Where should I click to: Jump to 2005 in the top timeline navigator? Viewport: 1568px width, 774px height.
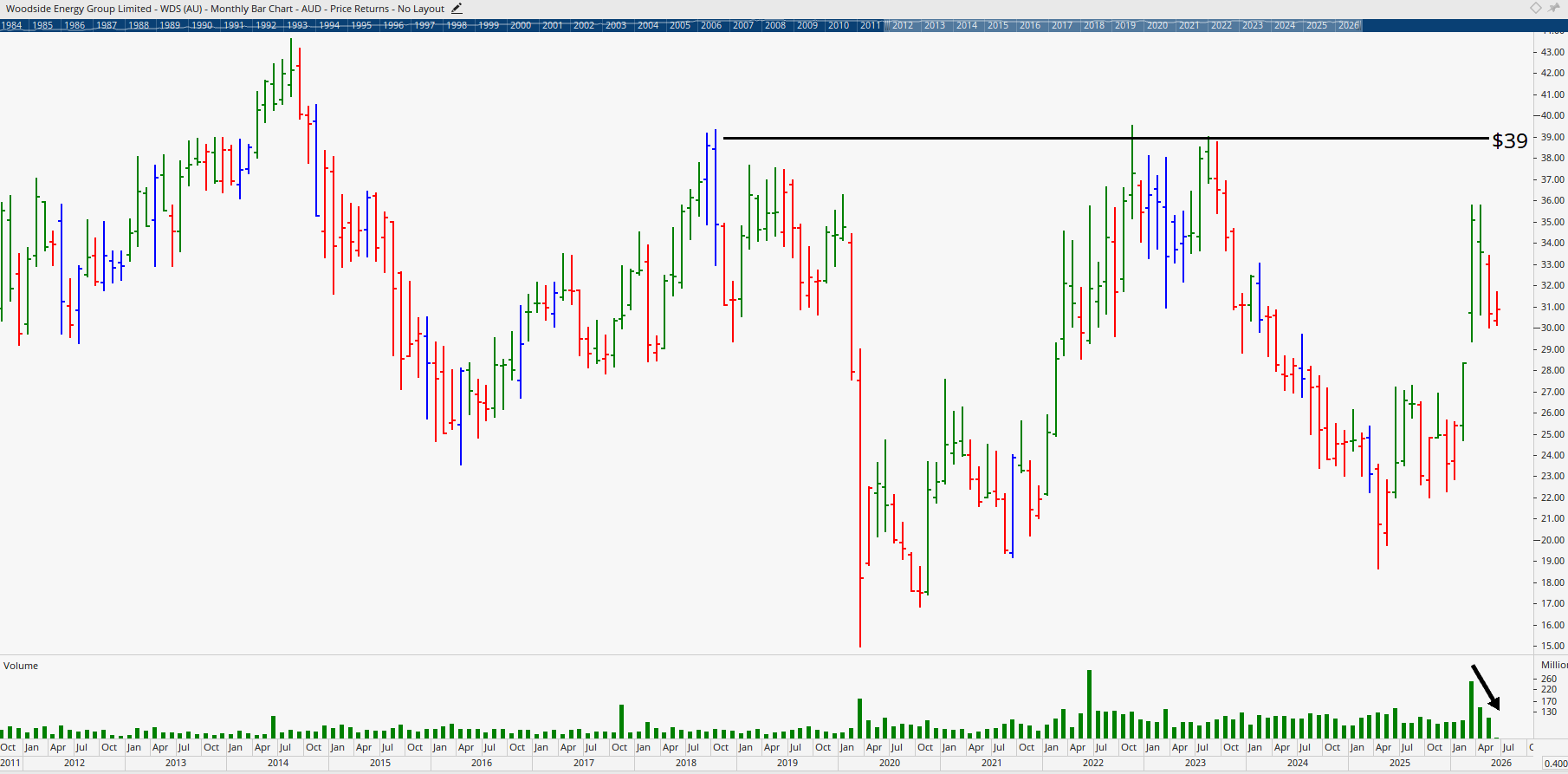tap(680, 25)
